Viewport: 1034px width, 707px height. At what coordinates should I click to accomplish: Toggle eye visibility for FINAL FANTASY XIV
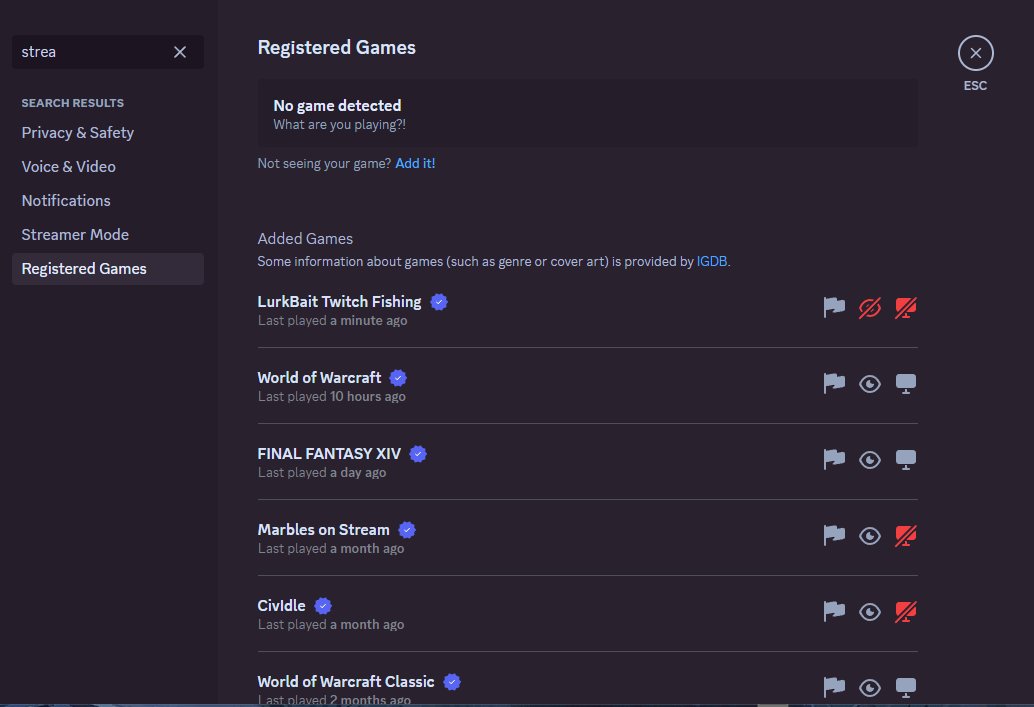click(x=870, y=460)
